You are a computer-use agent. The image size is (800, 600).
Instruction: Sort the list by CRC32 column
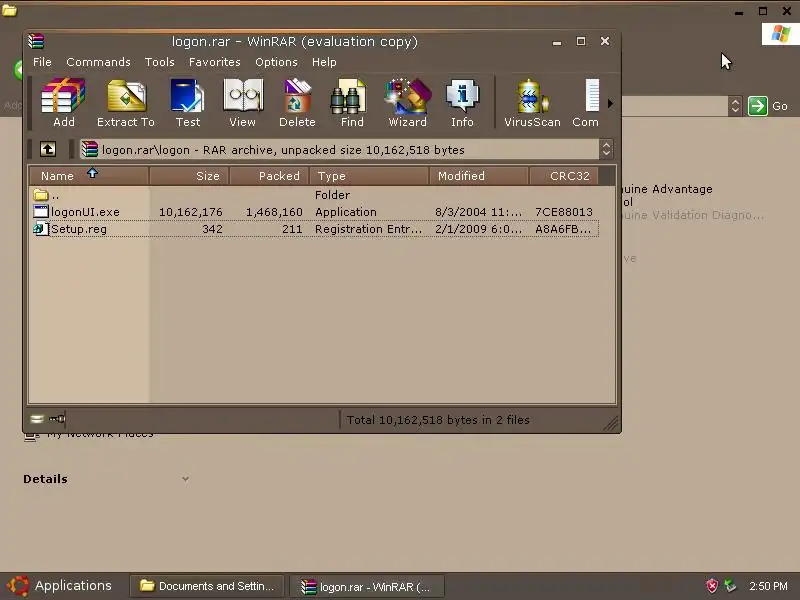[564, 176]
